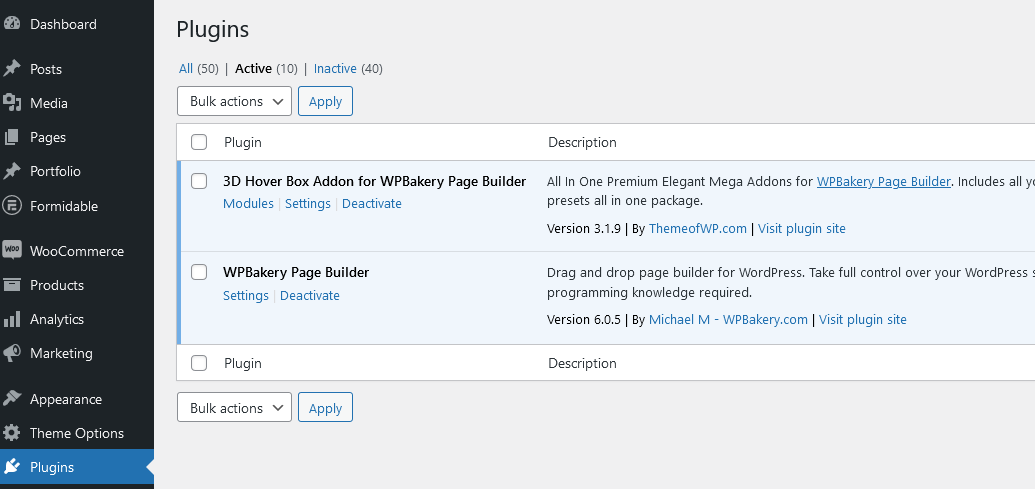Image resolution: width=1035 pixels, height=489 pixels.
Task: Click the WooCommerce logo icon
Action: [x=12, y=250]
